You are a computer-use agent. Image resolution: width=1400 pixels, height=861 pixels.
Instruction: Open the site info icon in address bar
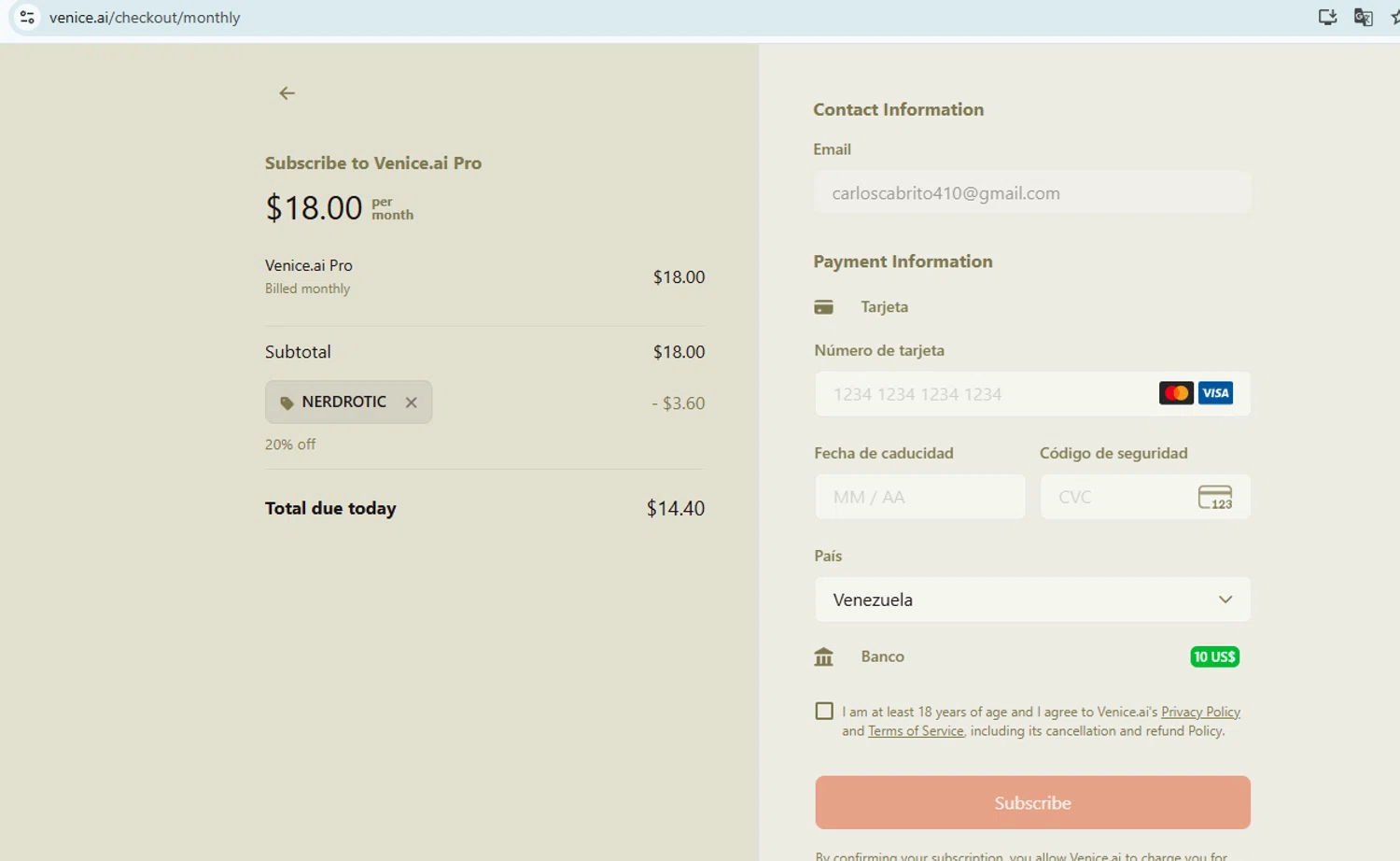pyautogui.click(x=27, y=17)
